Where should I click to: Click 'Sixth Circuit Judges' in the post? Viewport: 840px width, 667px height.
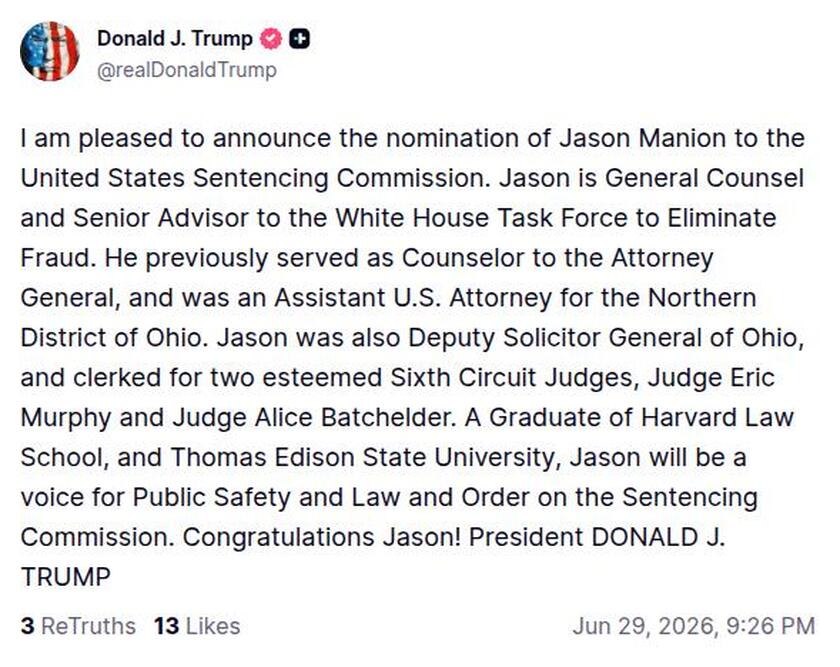pos(514,378)
